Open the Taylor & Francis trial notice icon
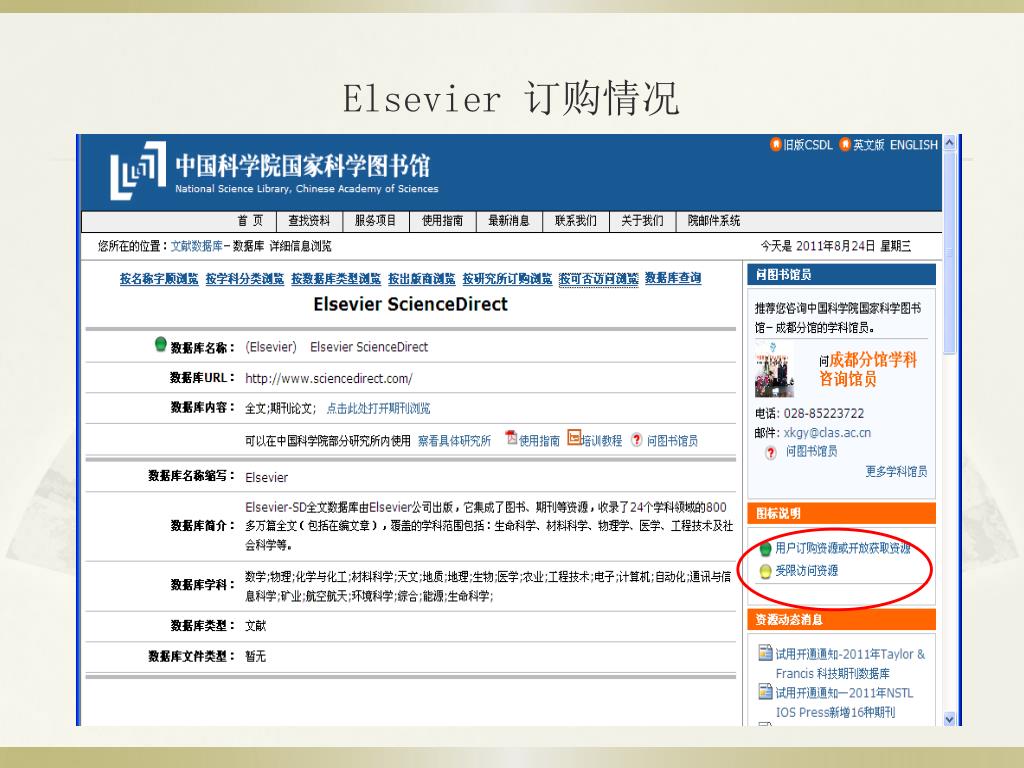 (765, 652)
